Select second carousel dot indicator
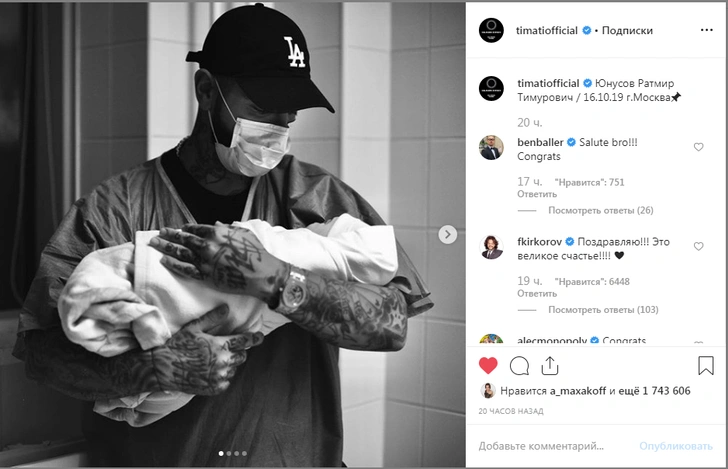The image size is (728, 469). tap(229, 453)
